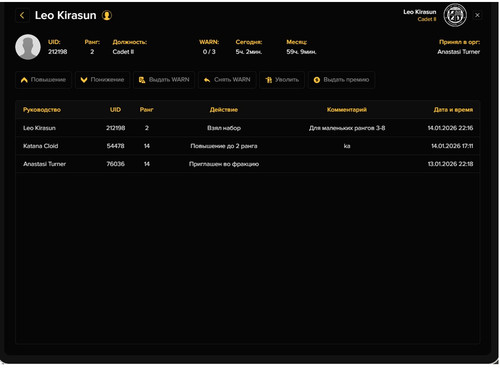
Task: Click the WARN counter value 0 / 3
Action: (x=209, y=52)
